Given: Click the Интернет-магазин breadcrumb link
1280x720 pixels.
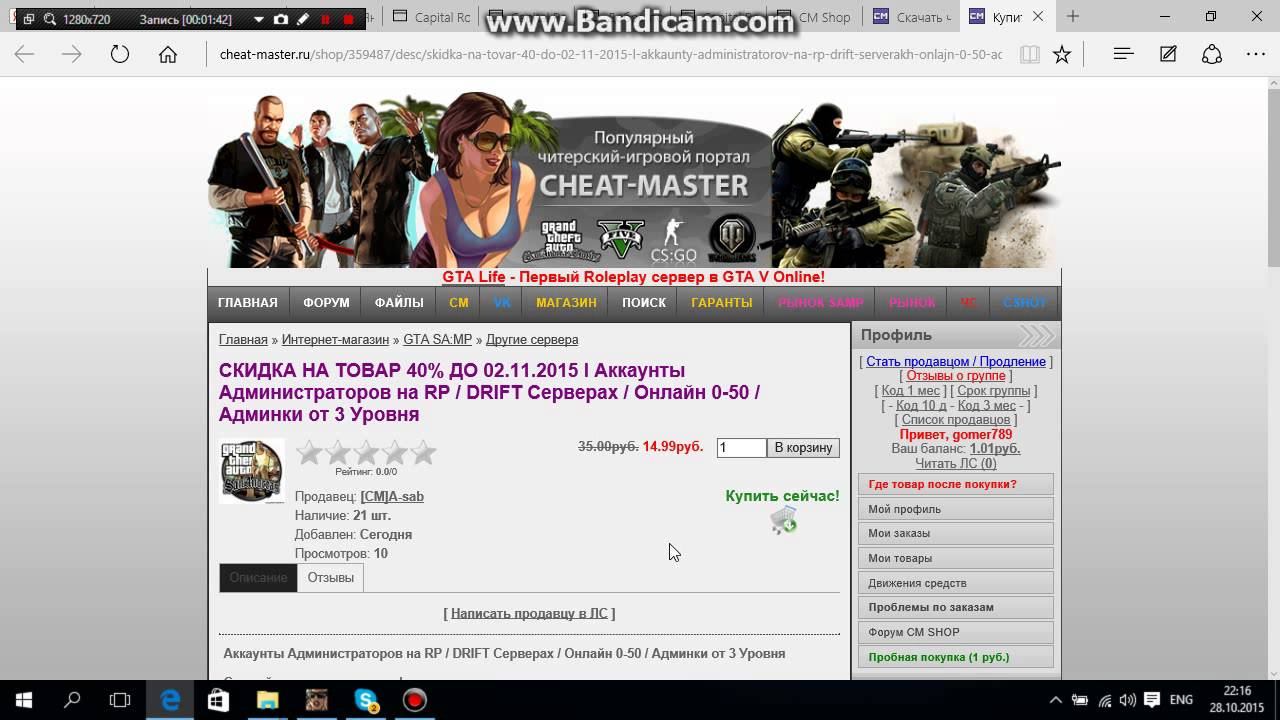Looking at the screenshot, I should click(335, 340).
